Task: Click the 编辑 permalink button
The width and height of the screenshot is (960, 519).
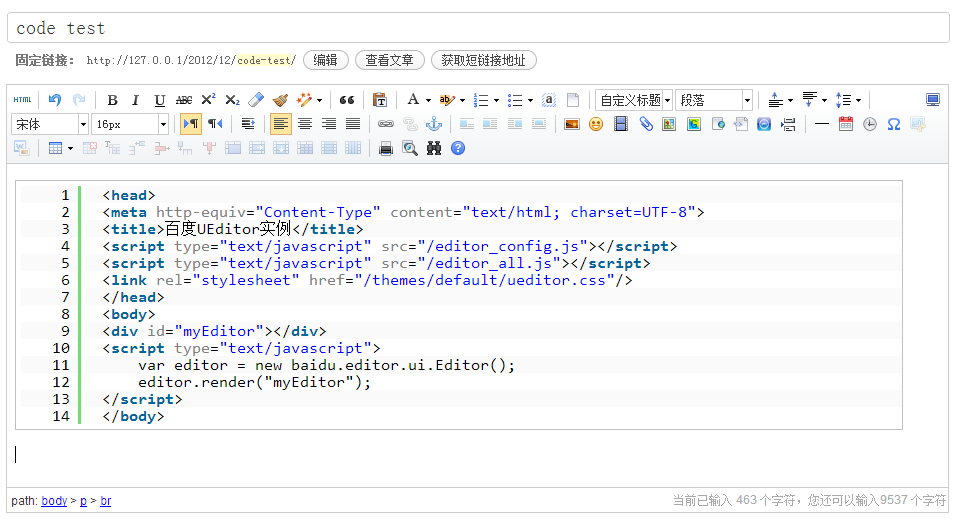Action: pyautogui.click(x=326, y=60)
